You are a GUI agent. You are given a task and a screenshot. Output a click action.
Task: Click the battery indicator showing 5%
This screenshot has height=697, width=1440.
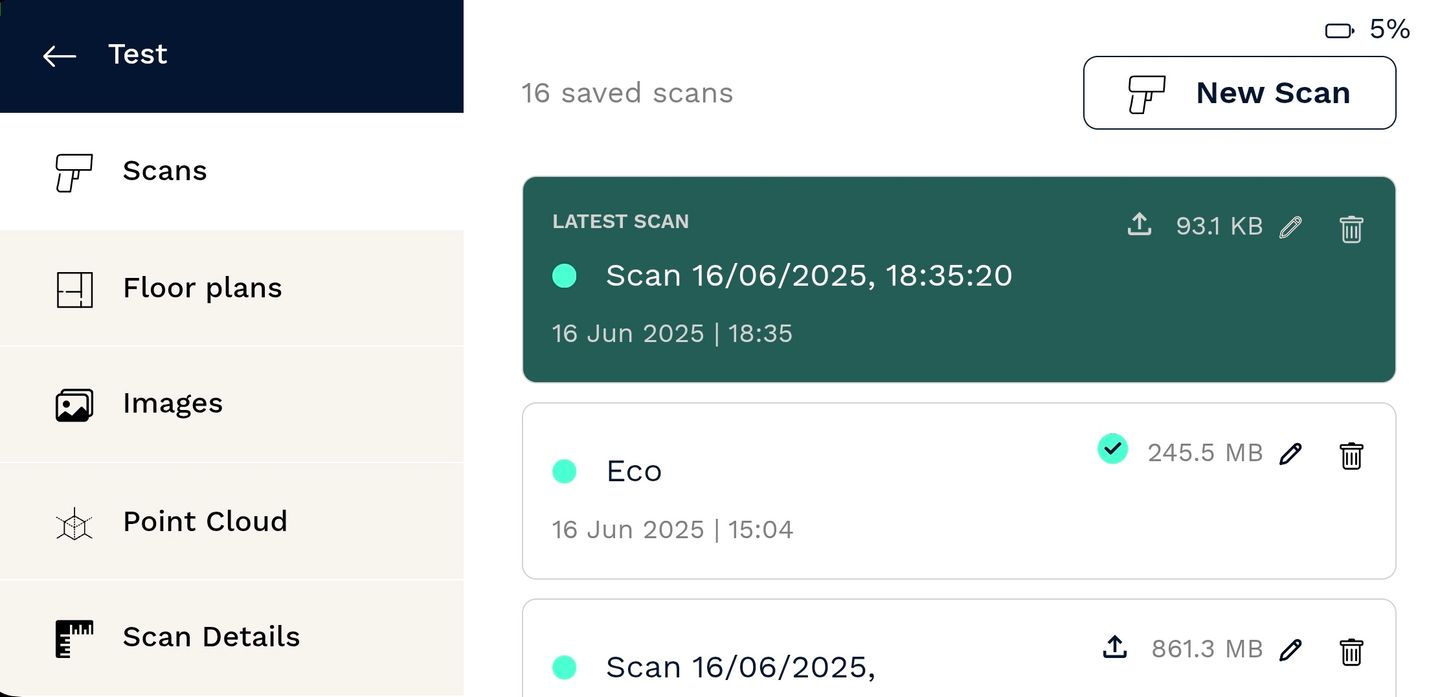coord(1367,30)
